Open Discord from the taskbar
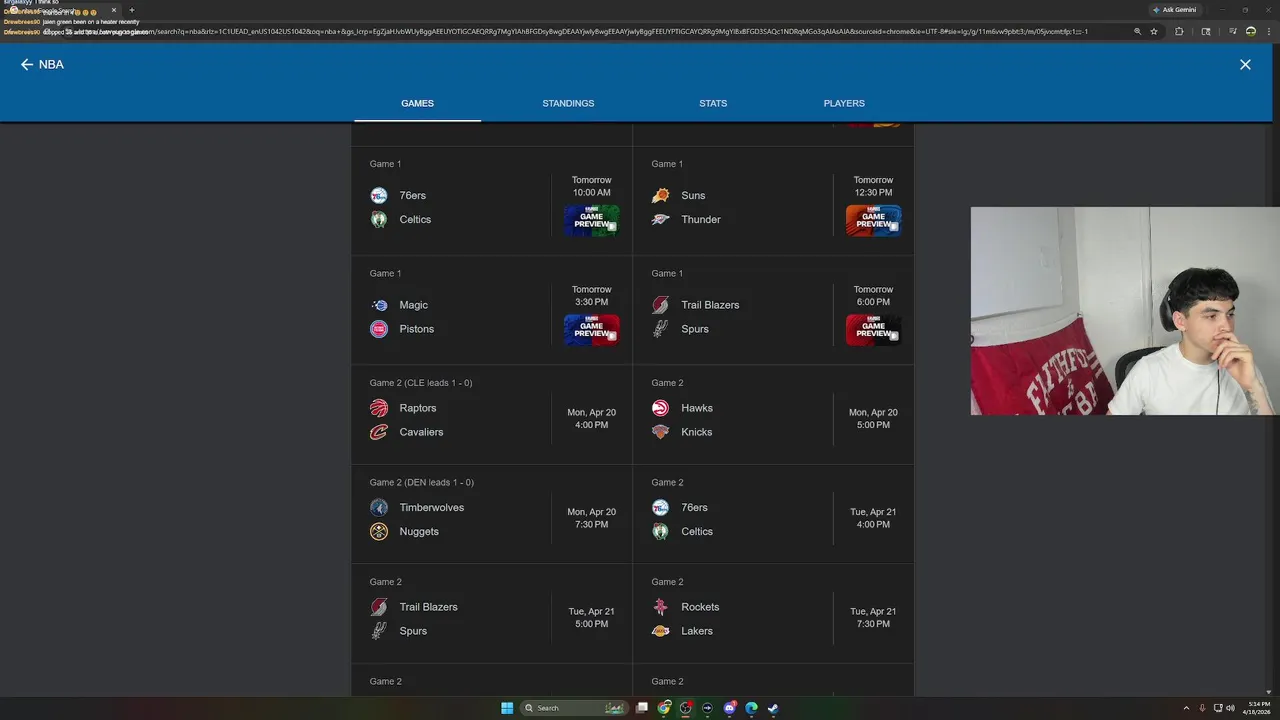Screen dimensions: 1280x720 (x=730, y=708)
